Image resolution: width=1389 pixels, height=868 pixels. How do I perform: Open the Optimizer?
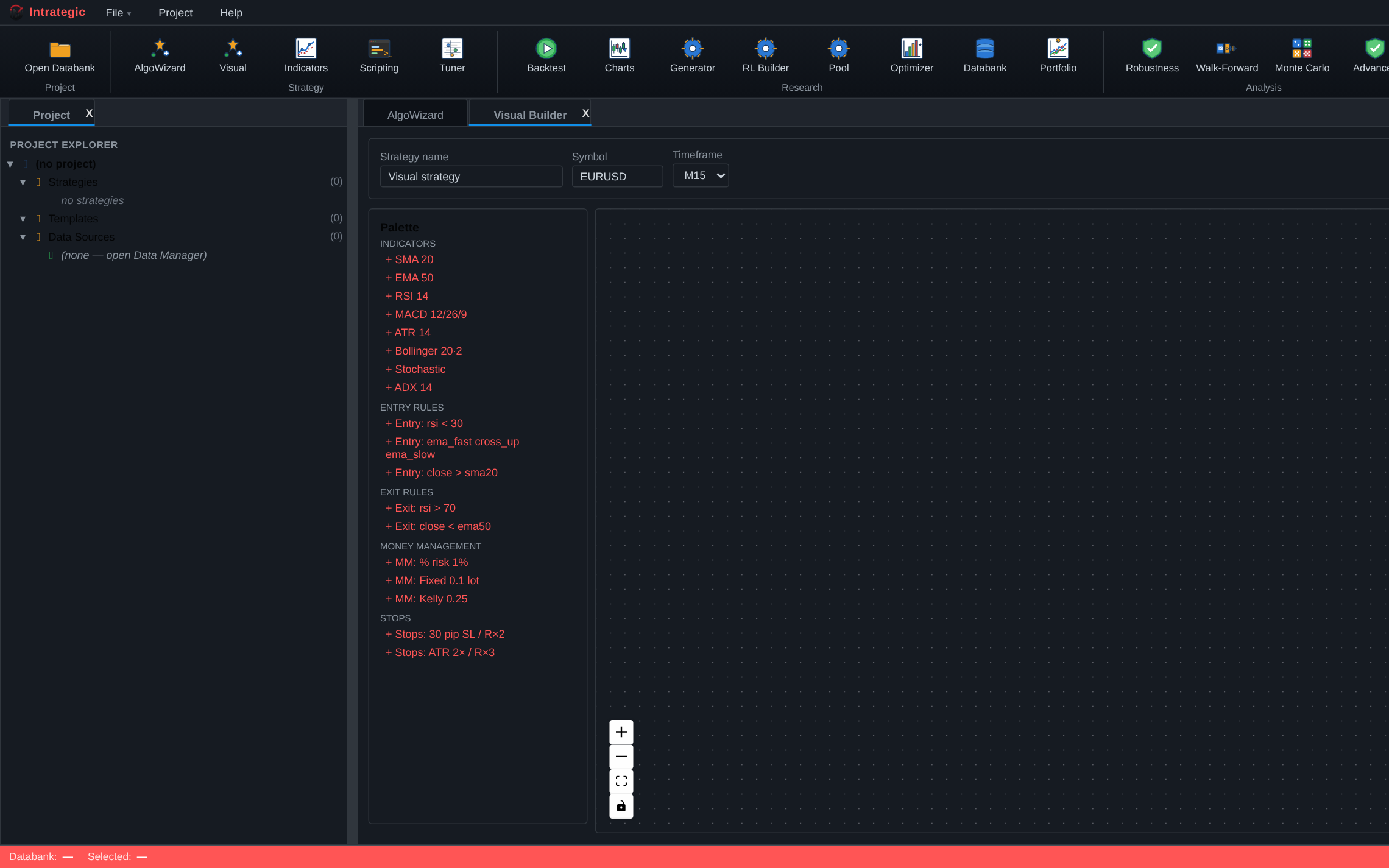pyautogui.click(x=912, y=56)
